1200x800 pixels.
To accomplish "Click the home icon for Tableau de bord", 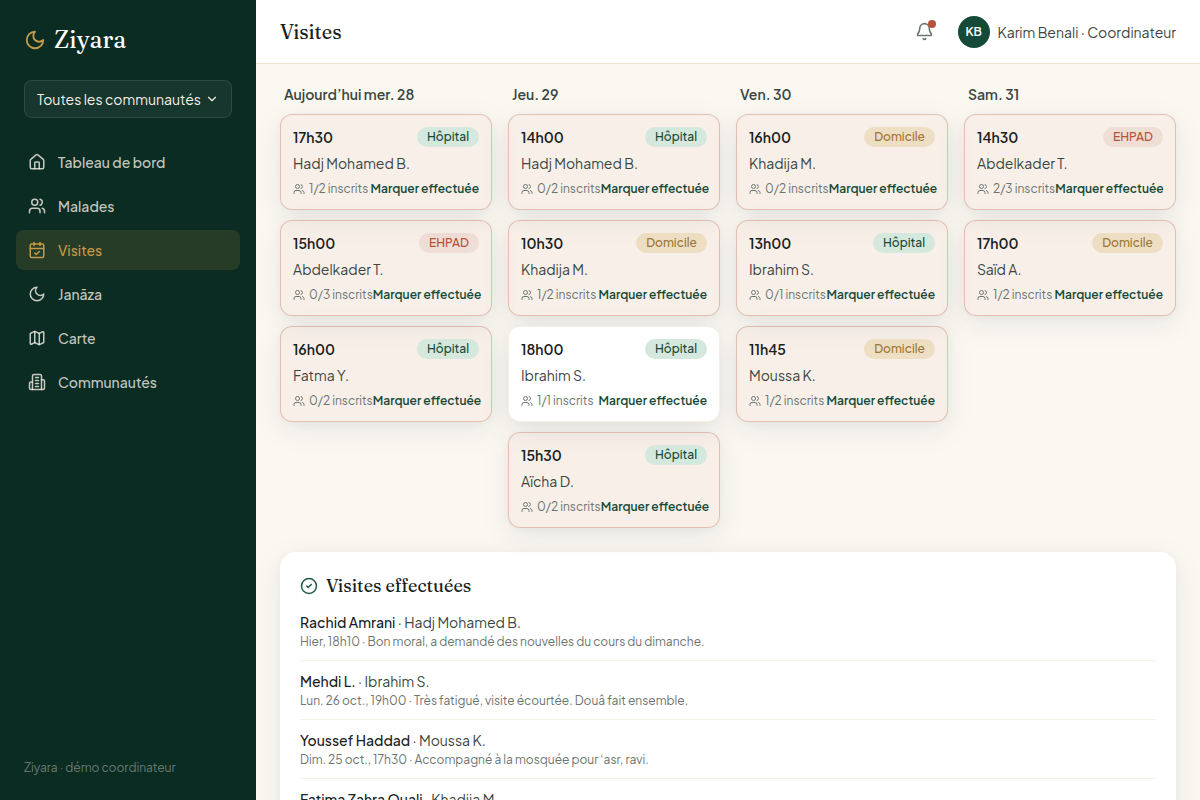I will 37,162.
